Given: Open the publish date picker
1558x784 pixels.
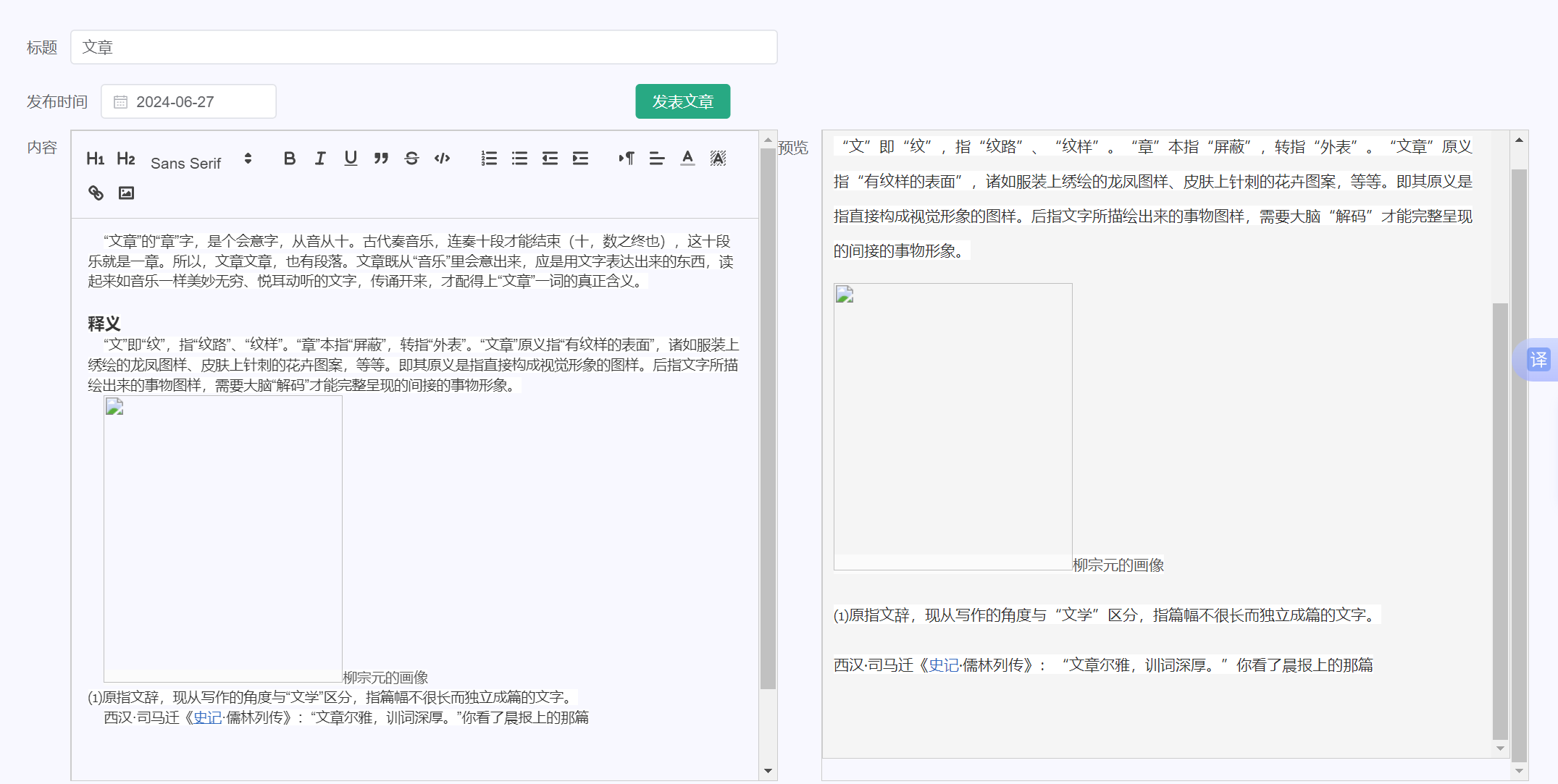Looking at the screenshot, I should click(188, 102).
